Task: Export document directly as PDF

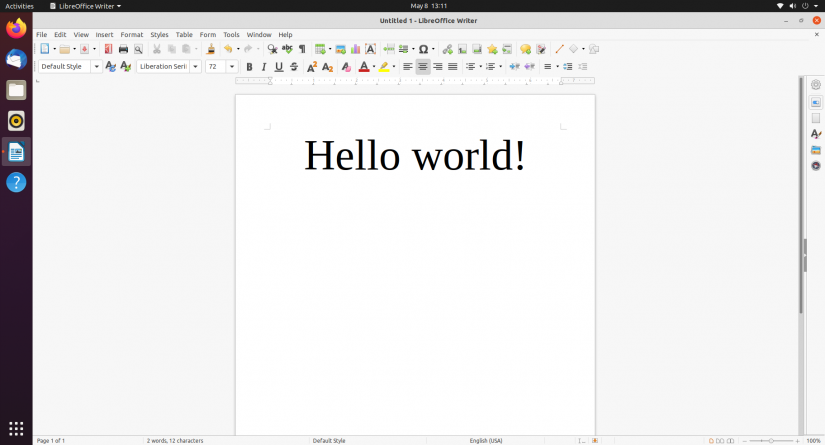Action: 108,49
